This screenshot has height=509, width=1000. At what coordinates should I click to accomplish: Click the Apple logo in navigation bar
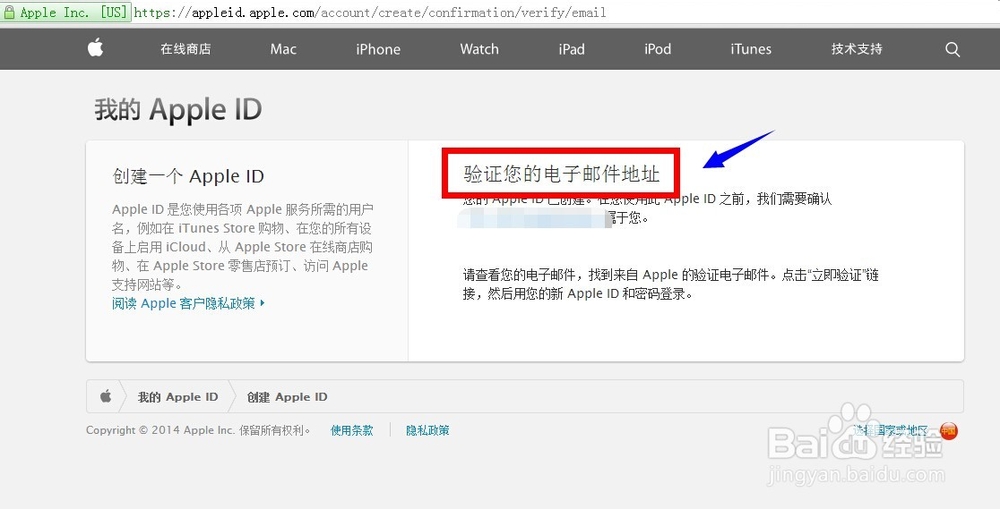point(96,48)
